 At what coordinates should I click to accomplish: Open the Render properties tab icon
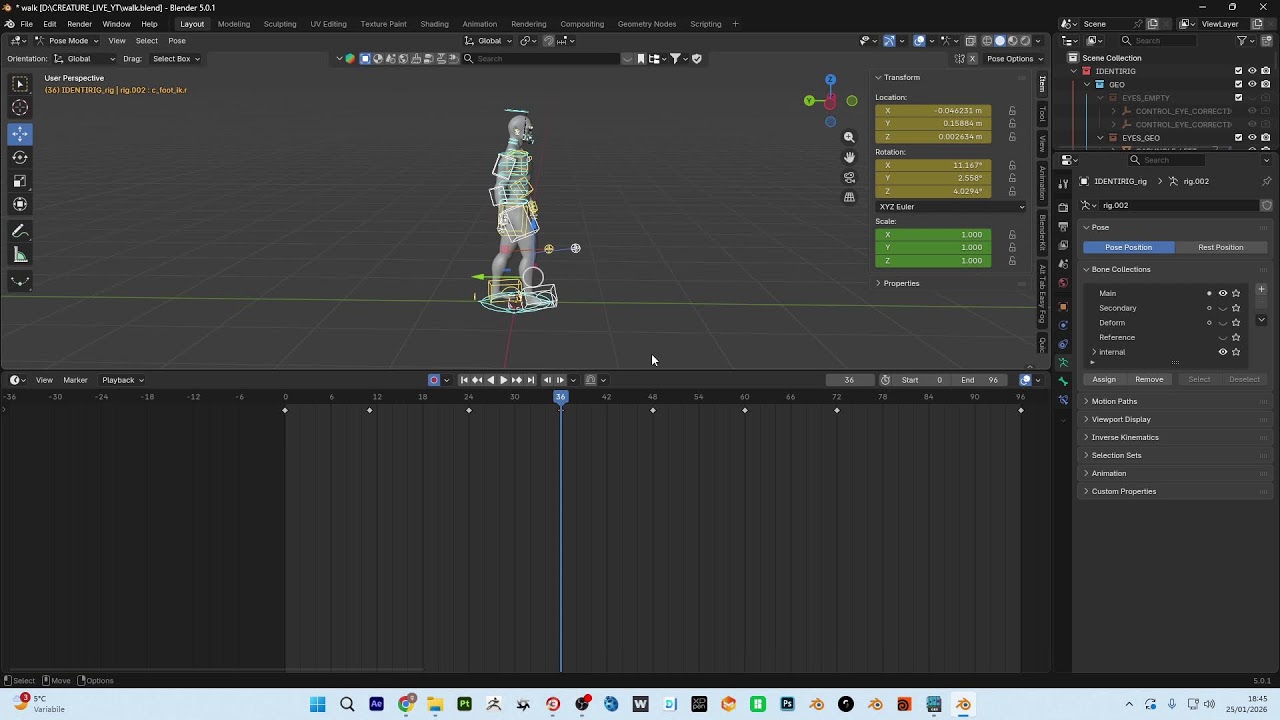pyautogui.click(x=1063, y=207)
